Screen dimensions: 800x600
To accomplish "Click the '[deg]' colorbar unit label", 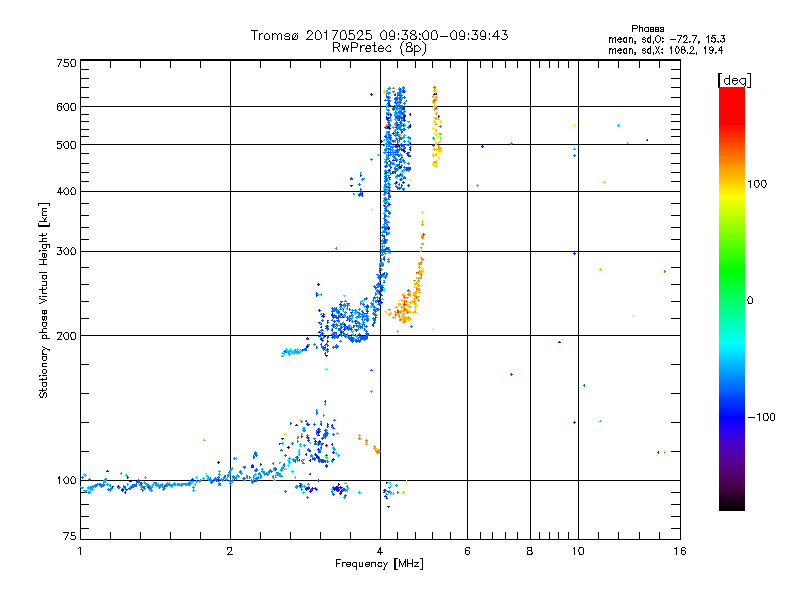I will [734, 80].
